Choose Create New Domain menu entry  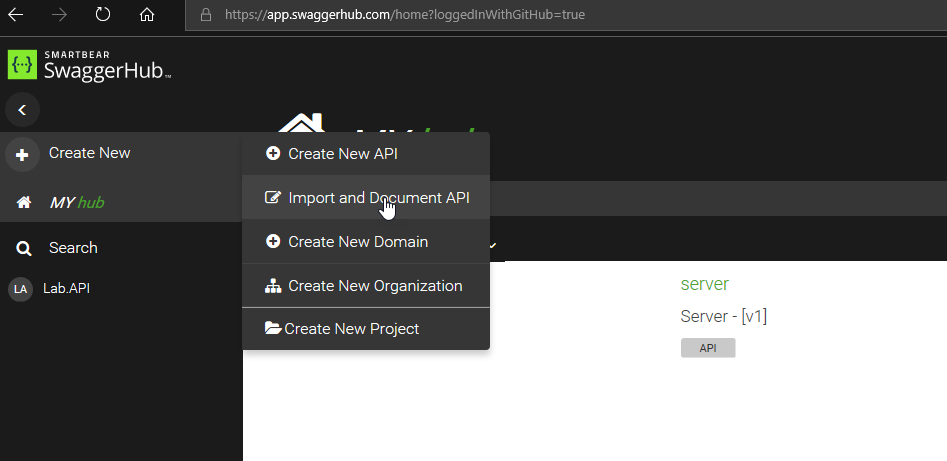coord(366,242)
